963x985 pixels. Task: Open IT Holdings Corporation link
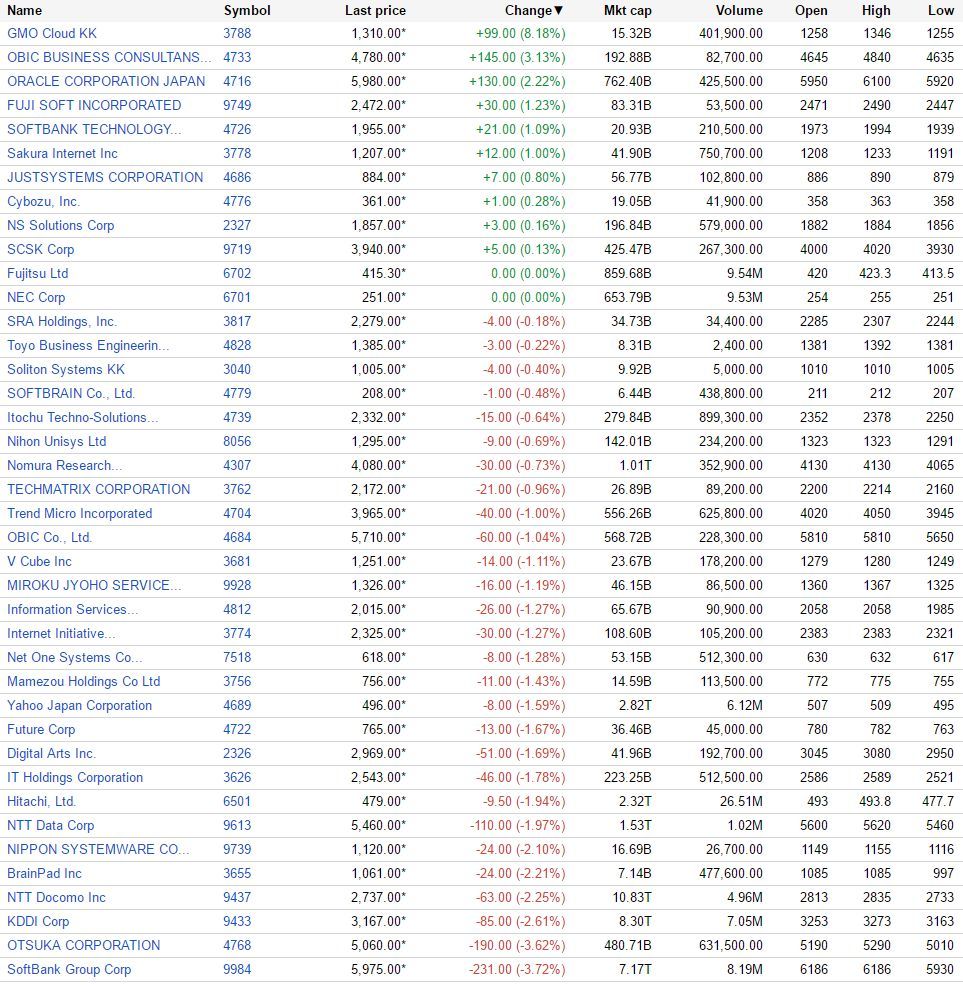point(75,778)
